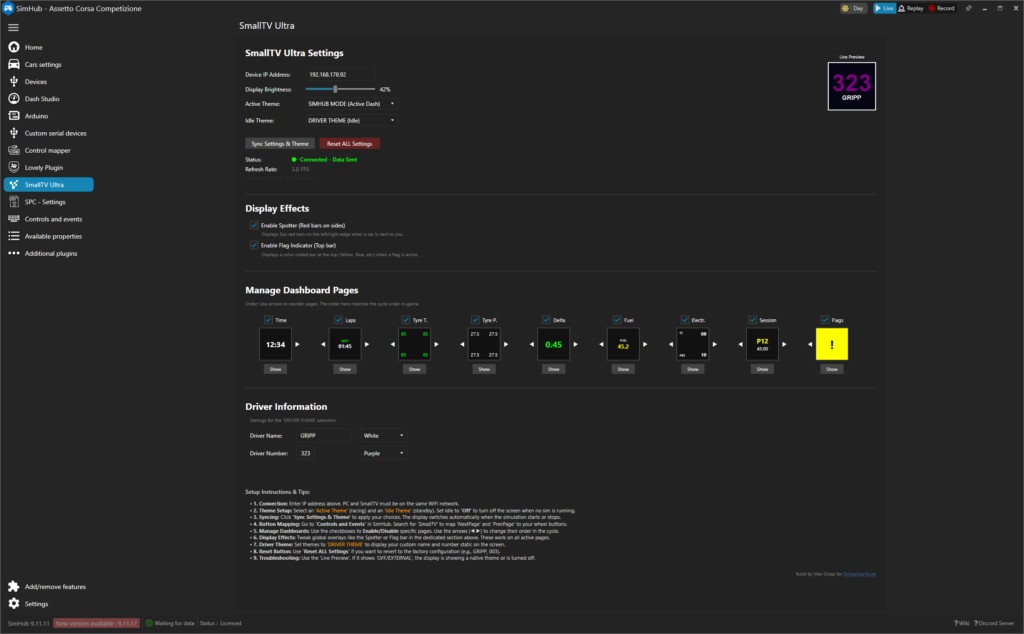Click the Delta page 0.45 thumbnail
This screenshot has width=1024, height=634.
coord(554,344)
